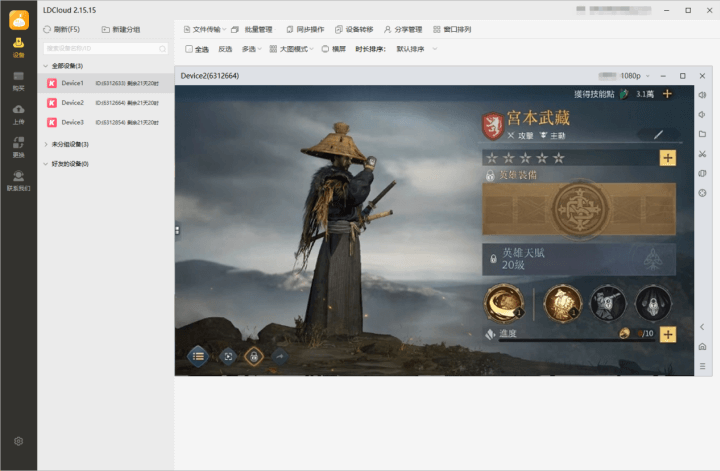Select the second golden skill icon
Viewport: 720px width, 471px height.
pyautogui.click(x=562, y=303)
